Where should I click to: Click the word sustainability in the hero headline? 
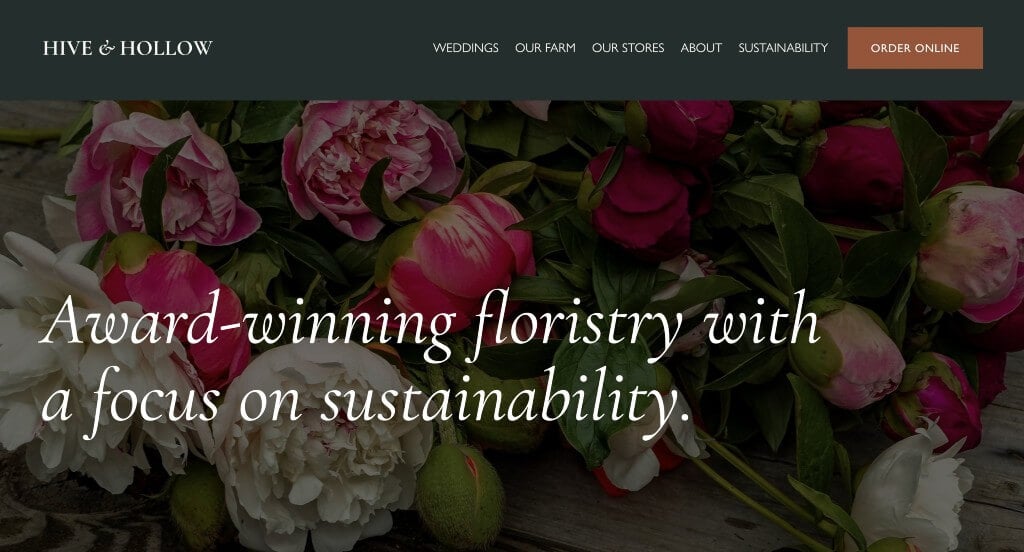500,400
